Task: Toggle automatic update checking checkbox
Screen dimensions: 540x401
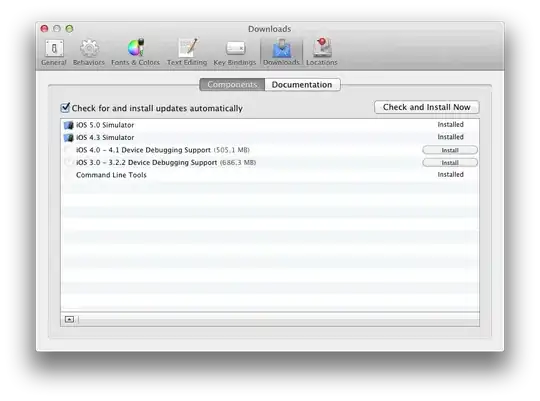Action: [65, 108]
